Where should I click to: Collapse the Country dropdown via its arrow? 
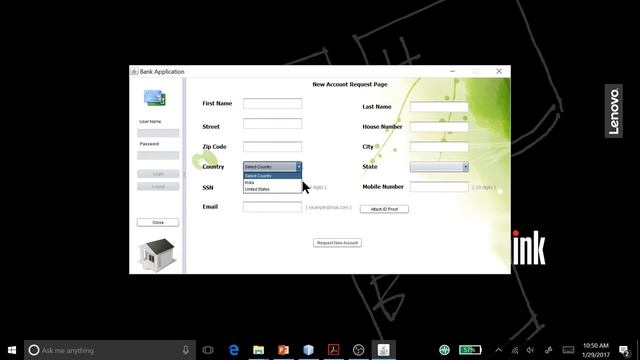[x=299, y=167]
